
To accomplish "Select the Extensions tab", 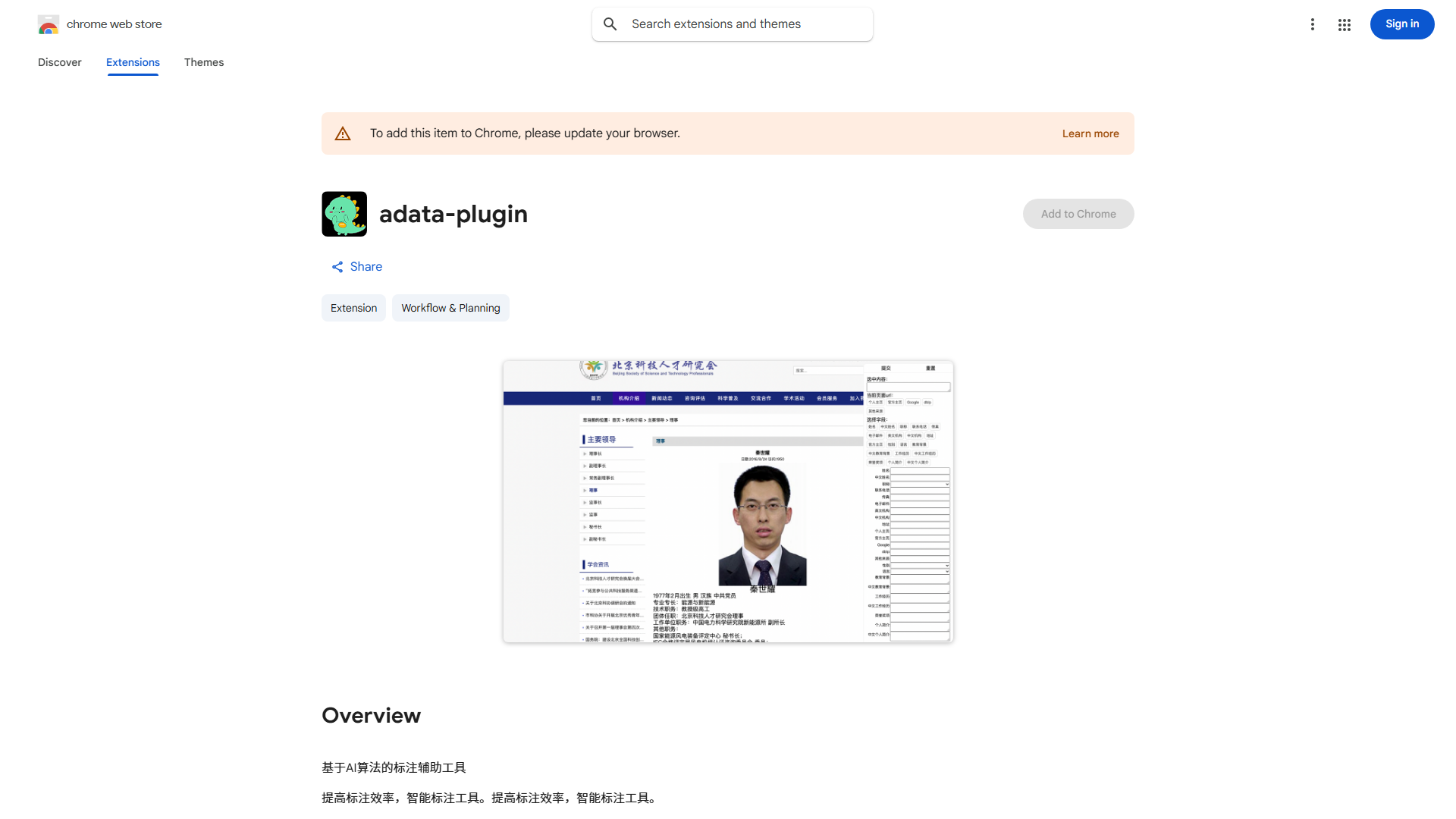I will click(133, 62).
